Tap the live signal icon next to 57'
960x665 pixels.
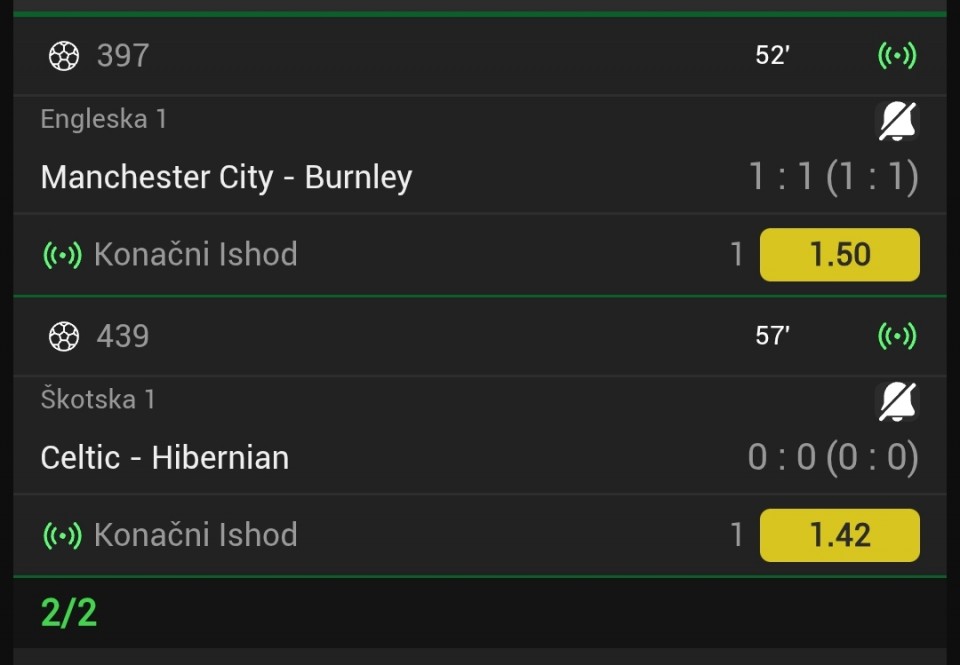point(897,336)
